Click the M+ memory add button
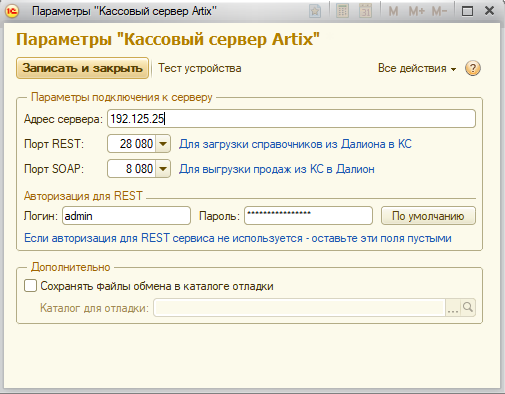Screen dimensions: 505x394 tap(417, 11)
